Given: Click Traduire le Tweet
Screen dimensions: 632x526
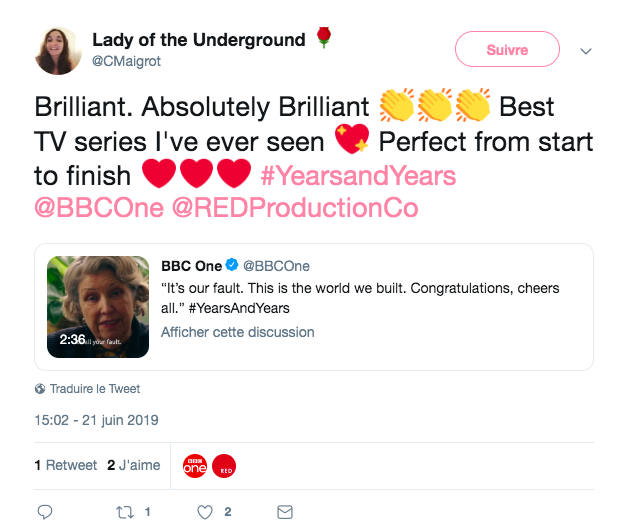Looking at the screenshot, I should (95, 389).
